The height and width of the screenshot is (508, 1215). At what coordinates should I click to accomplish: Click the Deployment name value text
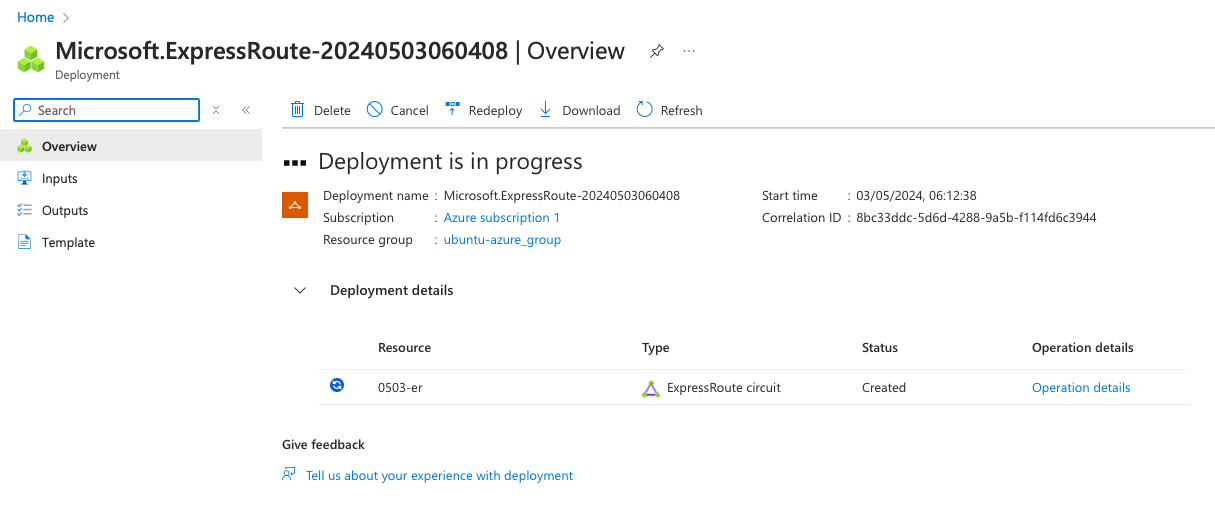point(562,195)
